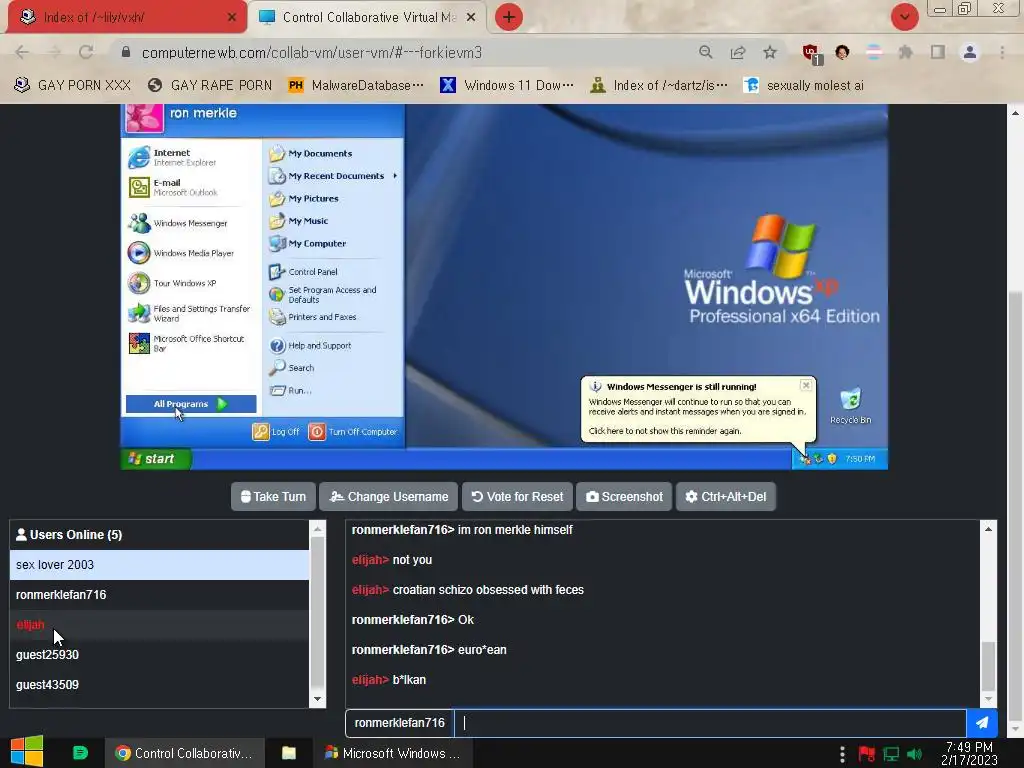Open Help and Support in Start menu

click(310, 345)
